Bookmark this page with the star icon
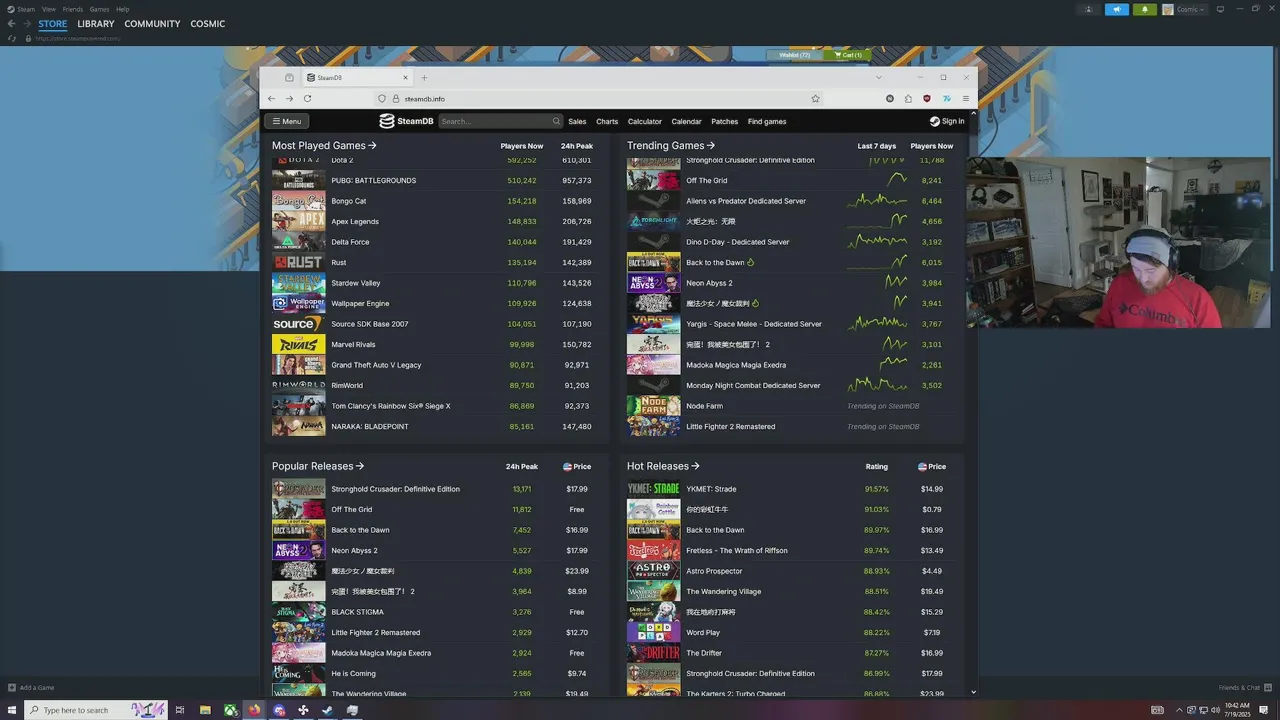The width and height of the screenshot is (1280, 720). pos(815,98)
